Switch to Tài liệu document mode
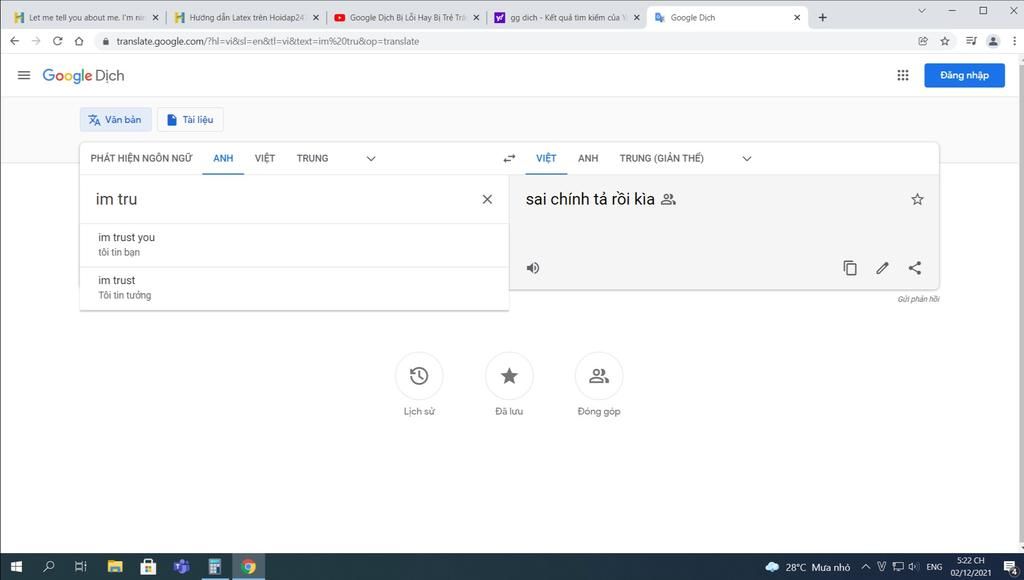The height and width of the screenshot is (580, 1024). click(190, 120)
